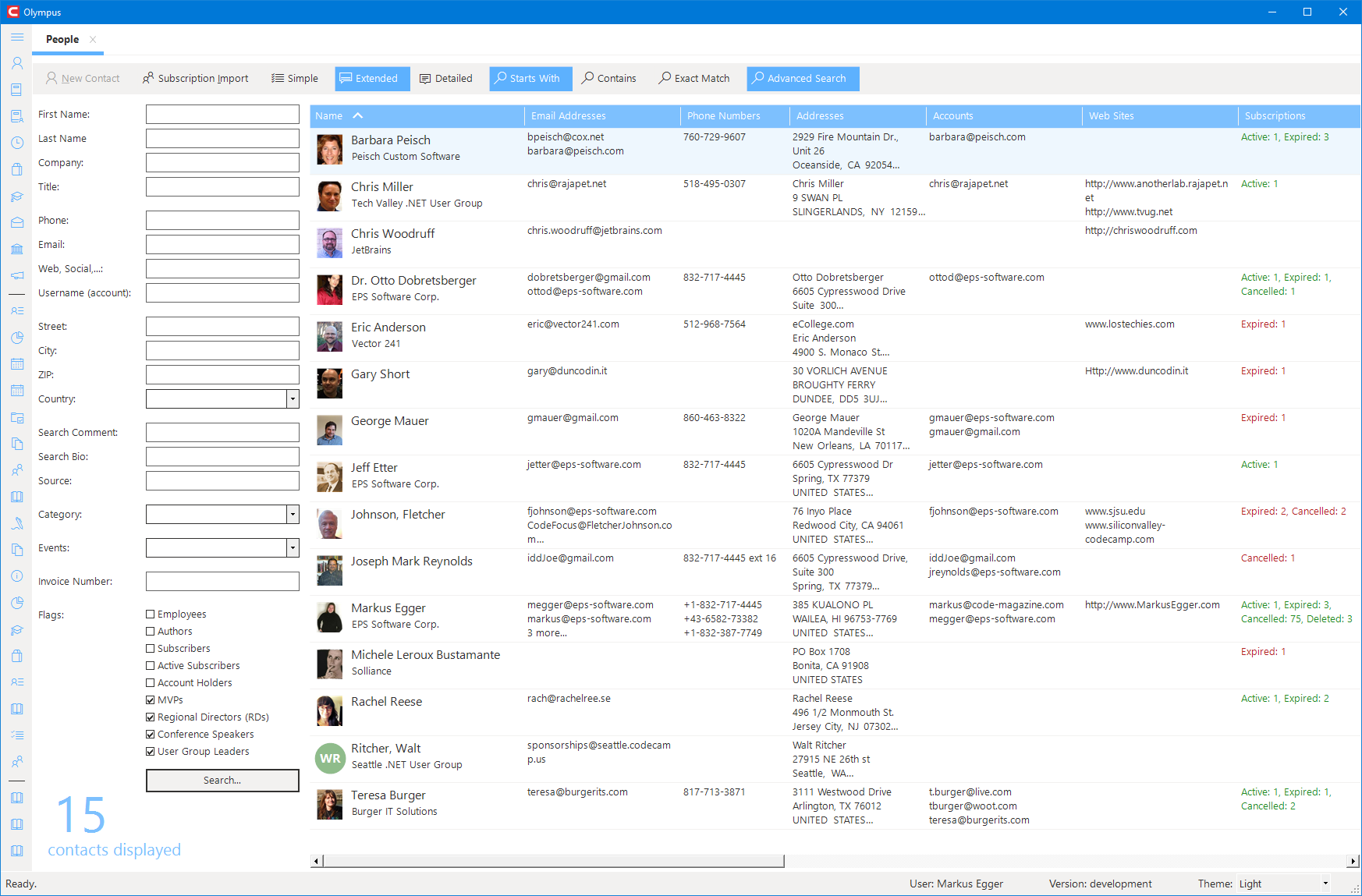Select the bank building sidebar icon
The width and height of the screenshot is (1362, 896).
click(17, 249)
